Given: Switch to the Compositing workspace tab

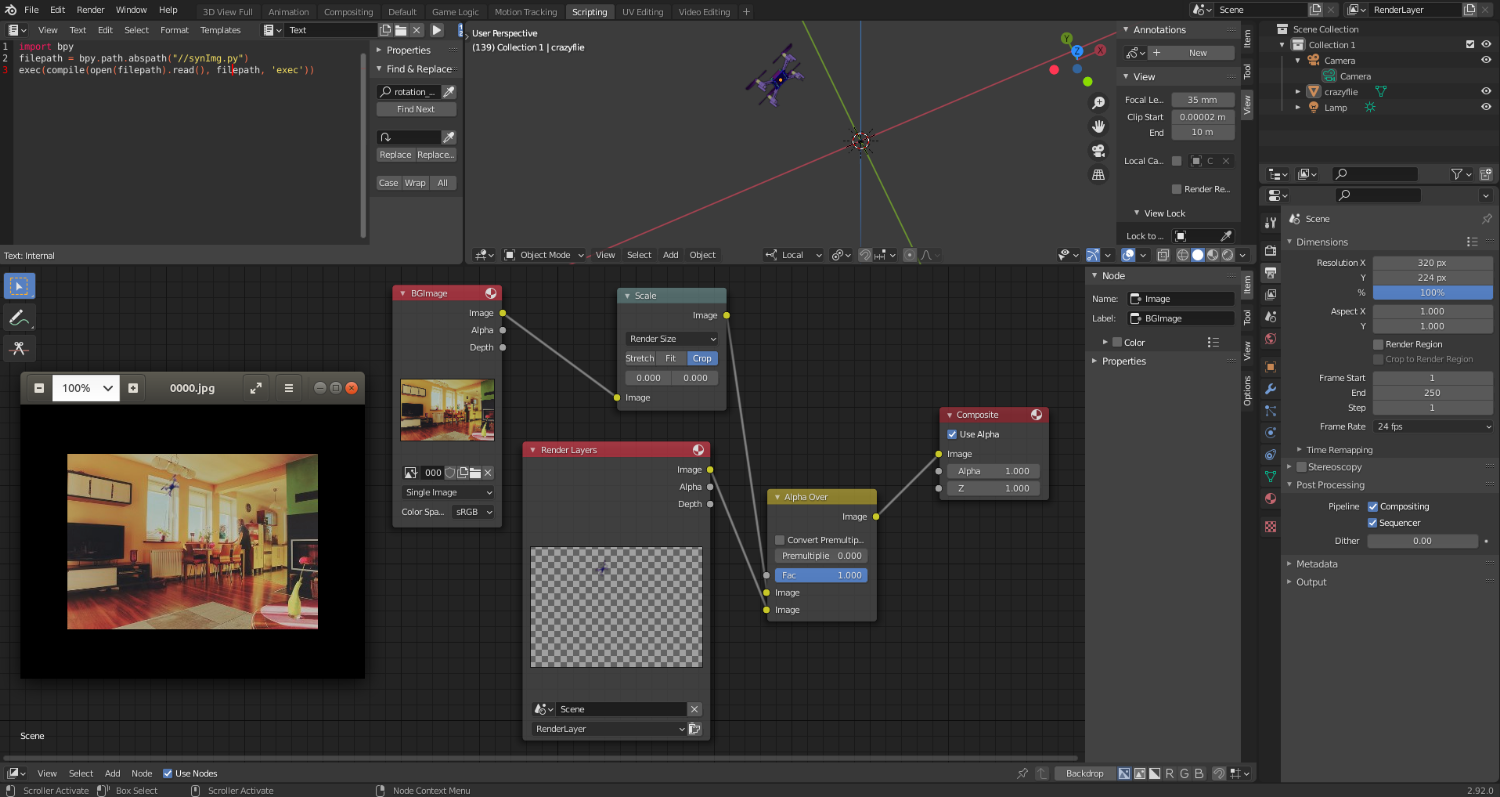Looking at the screenshot, I should pos(348,12).
